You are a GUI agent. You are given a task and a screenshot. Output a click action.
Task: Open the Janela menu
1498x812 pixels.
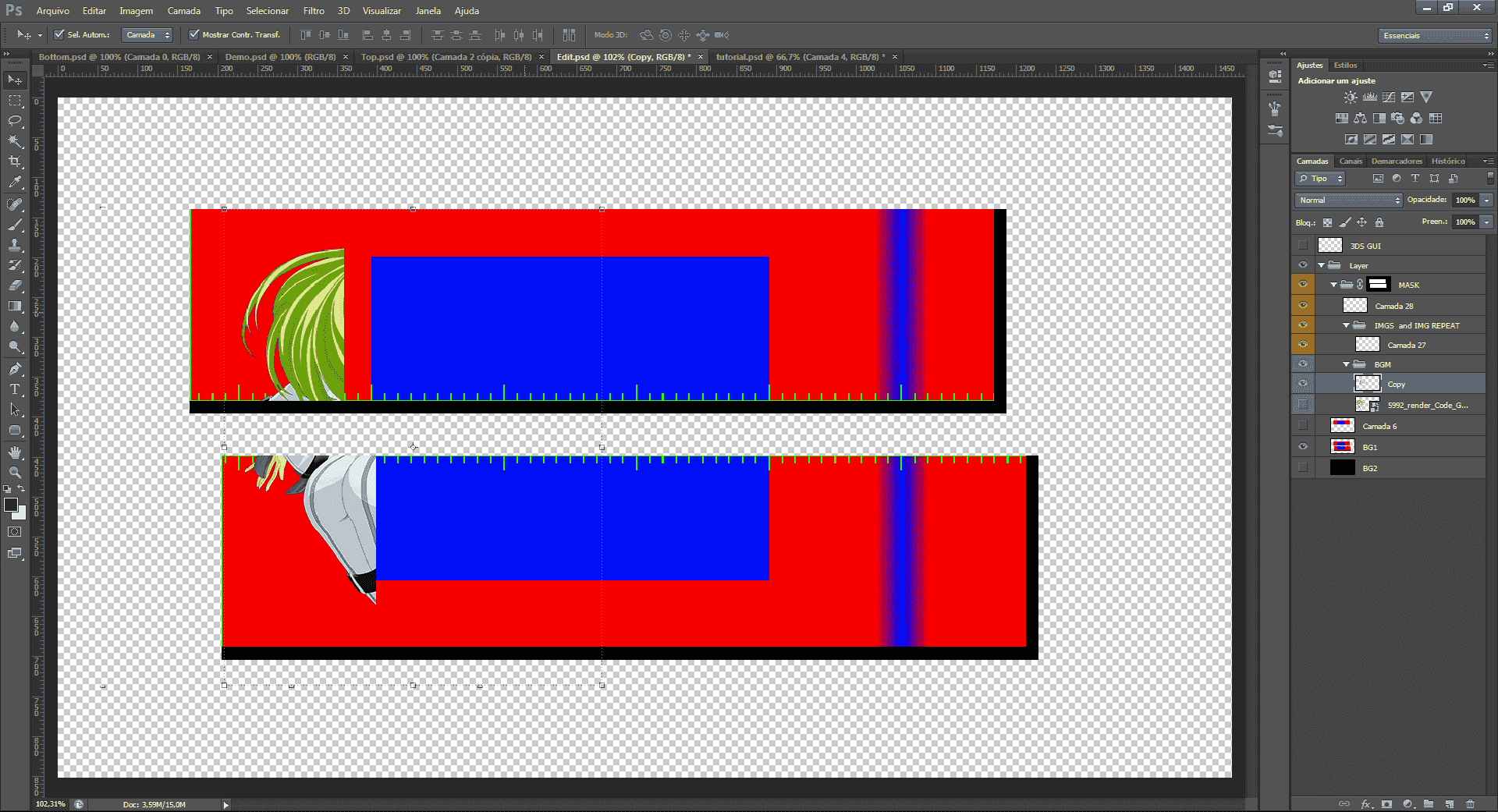428,11
